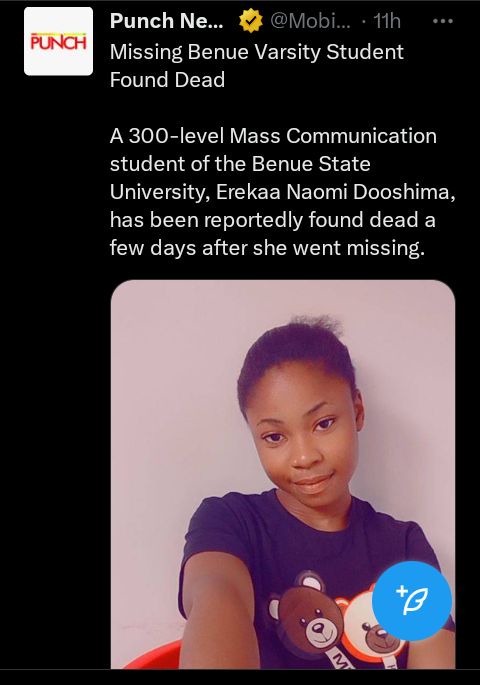Click the 'Found Dead' headline line
The height and width of the screenshot is (685, 480).
click(x=167, y=80)
